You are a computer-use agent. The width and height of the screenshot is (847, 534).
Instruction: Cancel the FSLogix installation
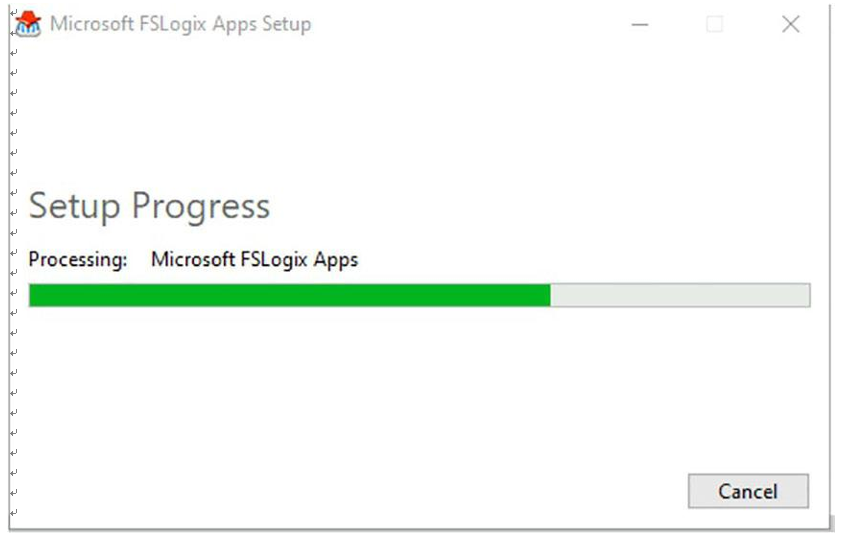(x=748, y=491)
